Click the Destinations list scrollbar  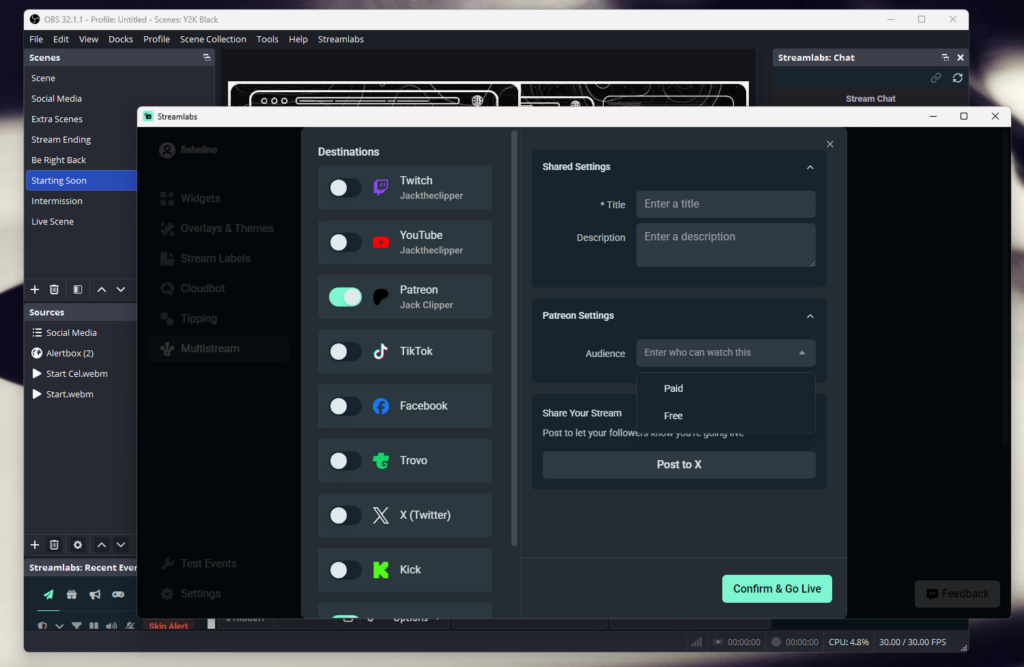click(515, 338)
